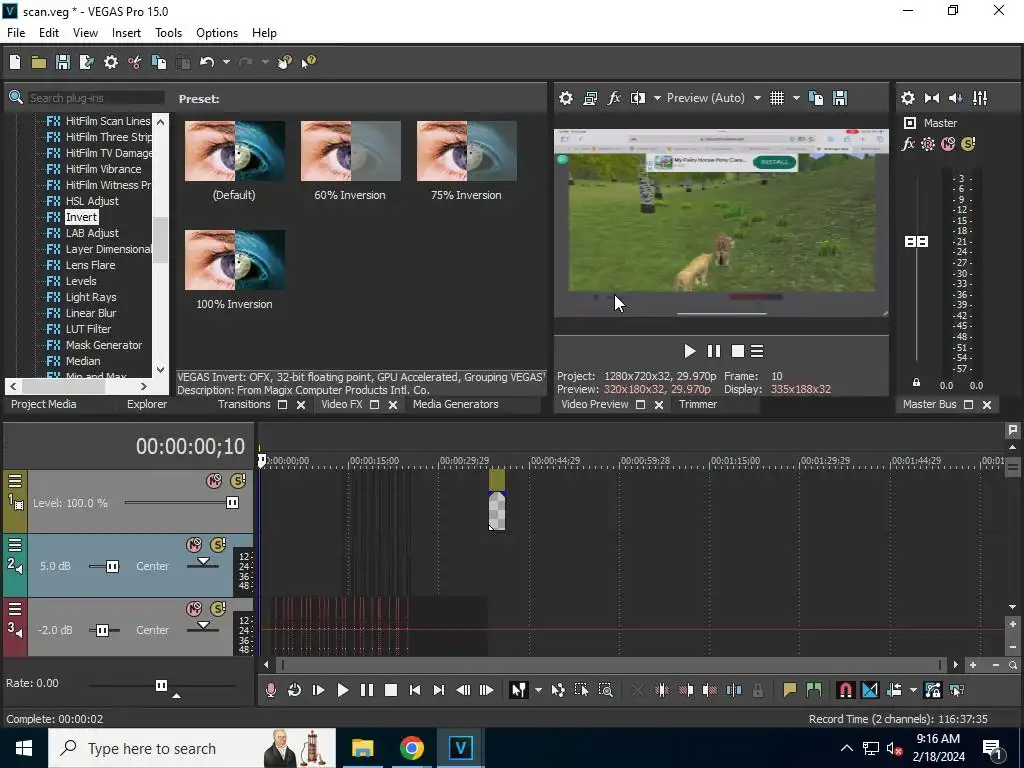
Task: Click the What's This help icon
Action: tap(308, 62)
